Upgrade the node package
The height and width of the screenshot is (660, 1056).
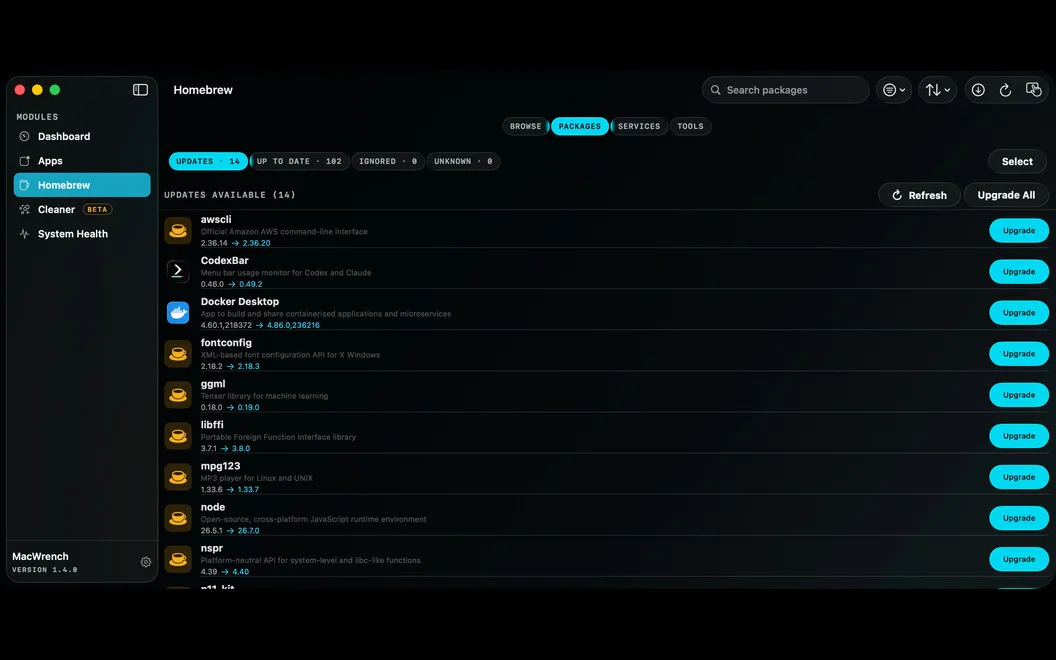pyautogui.click(x=1019, y=518)
